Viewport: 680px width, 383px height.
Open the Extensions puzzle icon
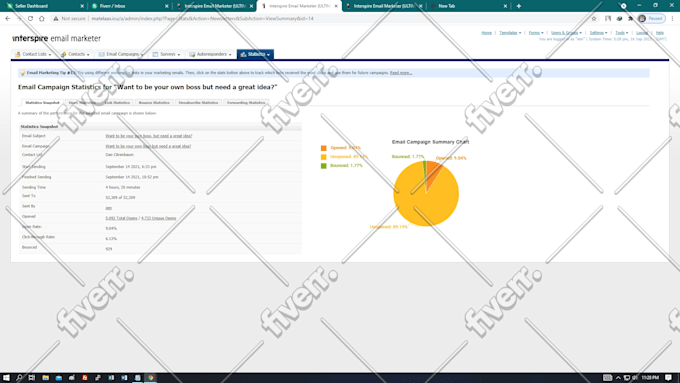(631, 19)
